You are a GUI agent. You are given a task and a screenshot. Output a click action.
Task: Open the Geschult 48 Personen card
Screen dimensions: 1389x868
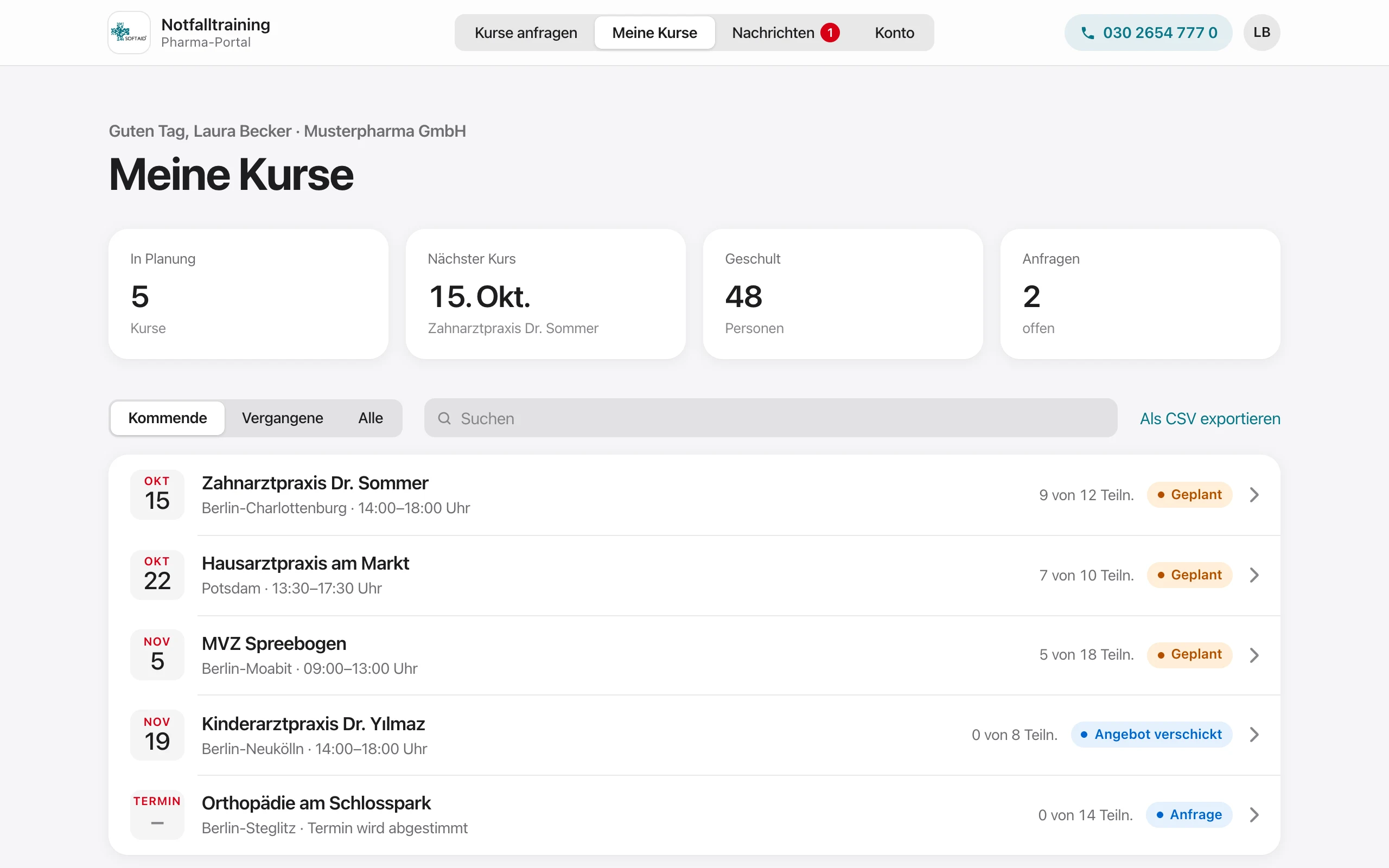click(843, 294)
